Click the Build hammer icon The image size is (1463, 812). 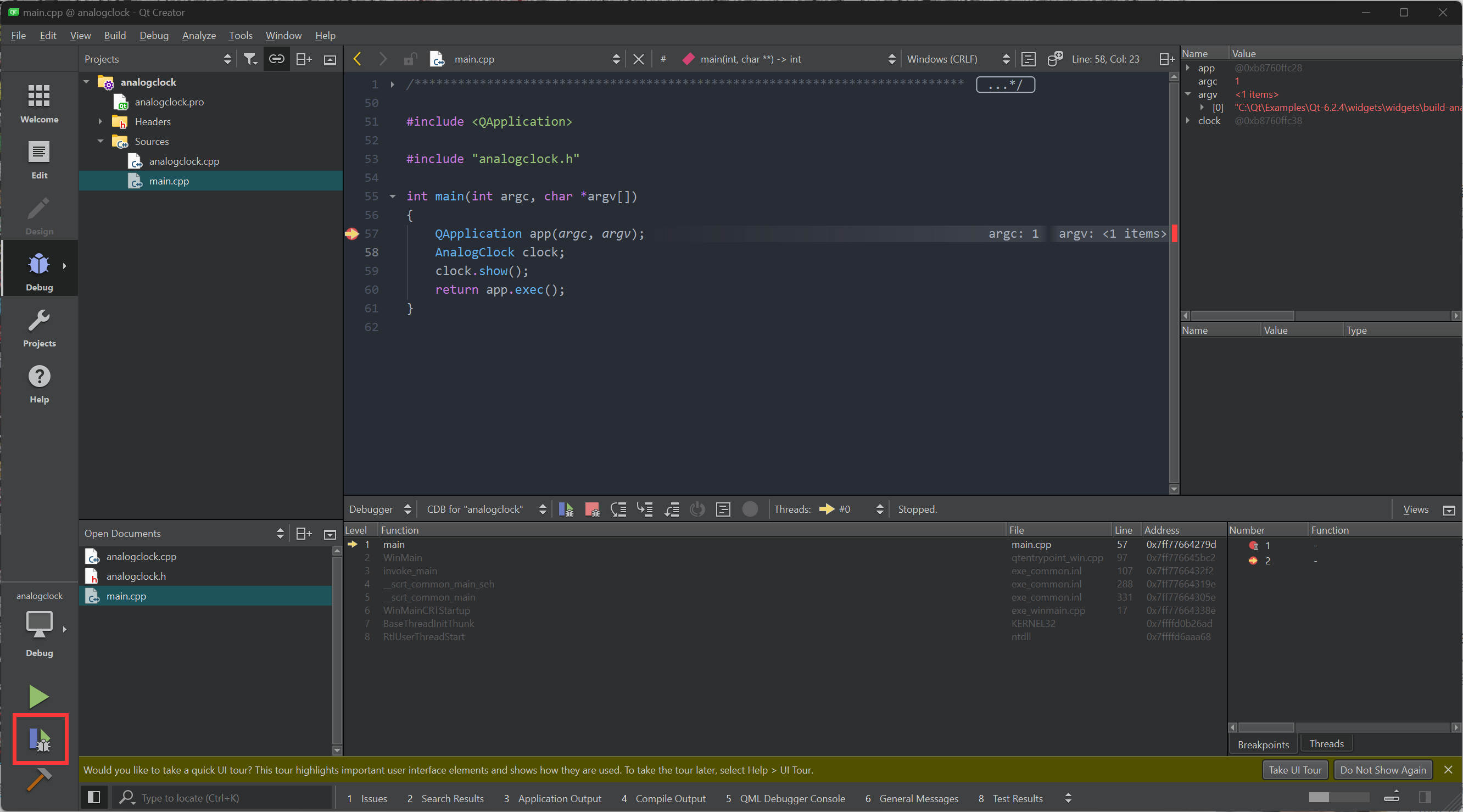coord(38,780)
